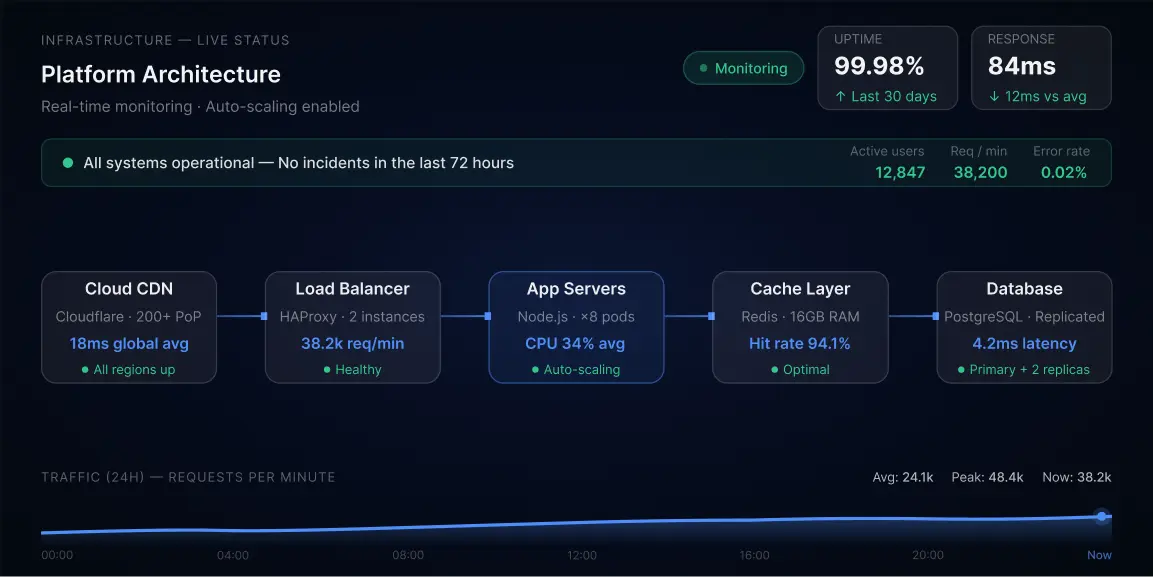Click the 20:00 label on the traffic axis
1153x577 pixels.
(928, 555)
